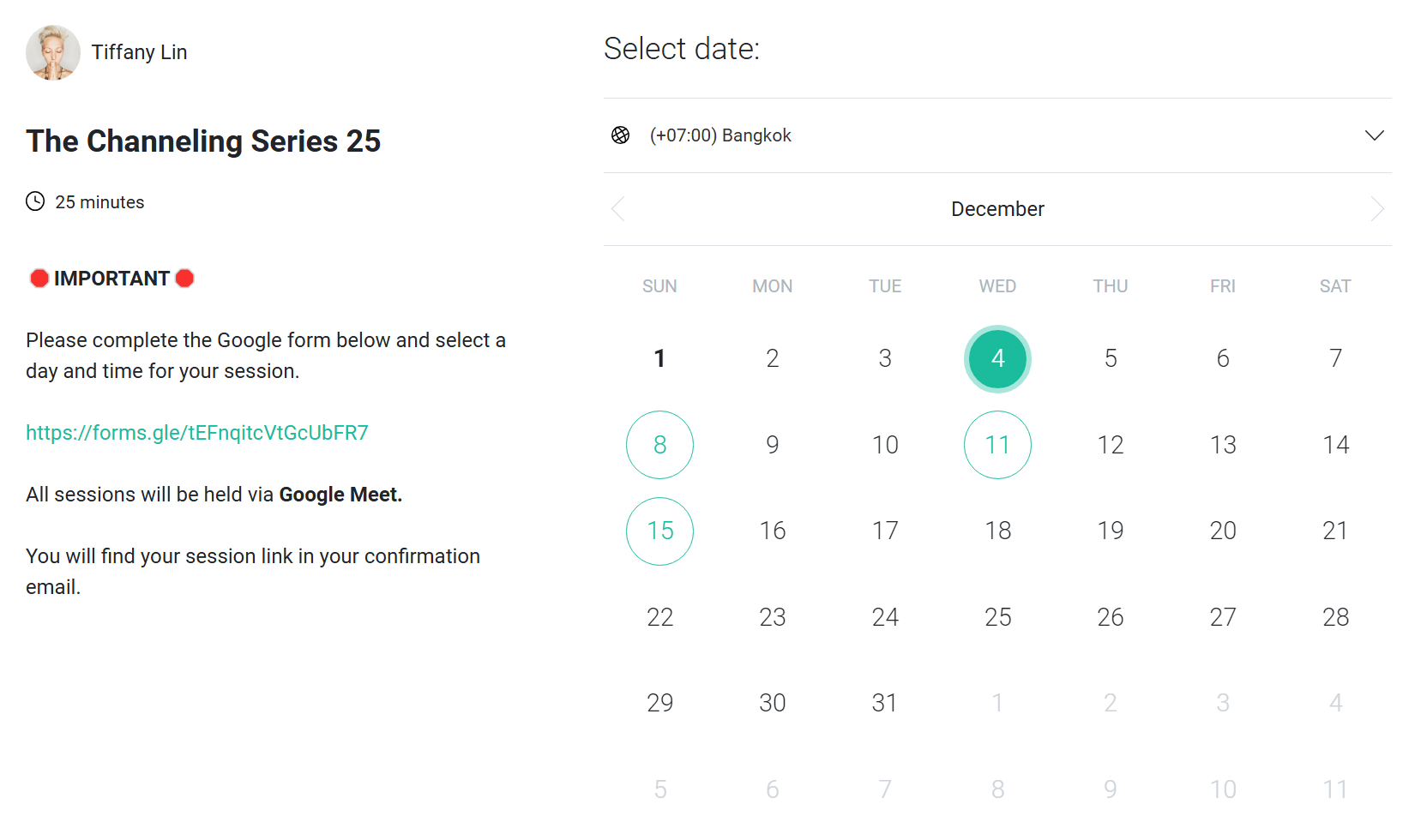Viewport: 1415px width, 840px height.
Task: Go to the previous month arrow
Action: pos(617,209)
